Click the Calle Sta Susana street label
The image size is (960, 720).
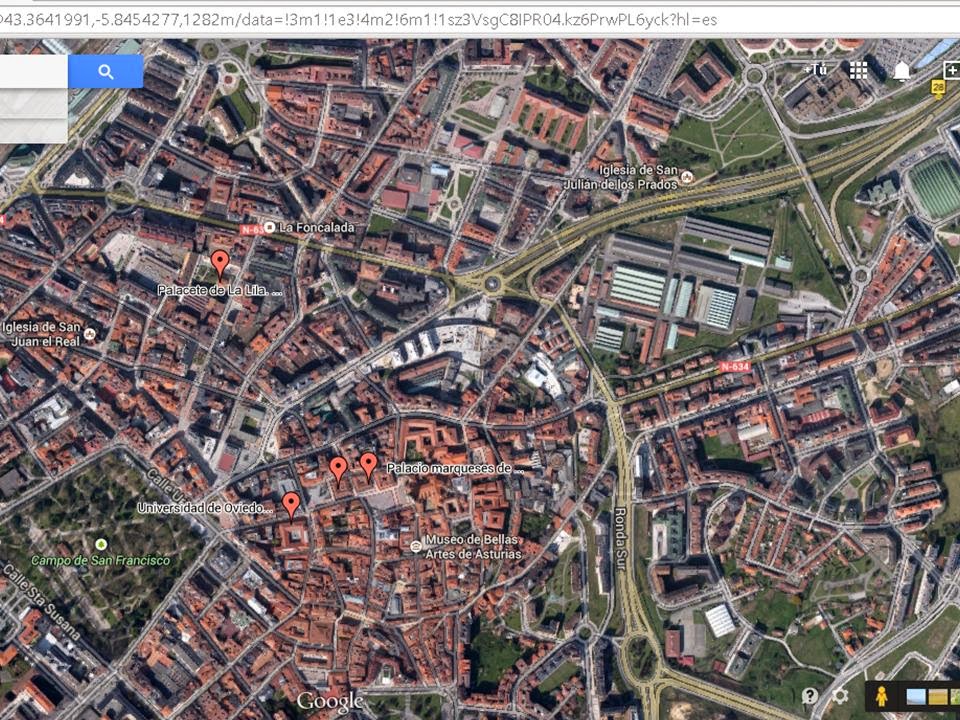point(42,602)
